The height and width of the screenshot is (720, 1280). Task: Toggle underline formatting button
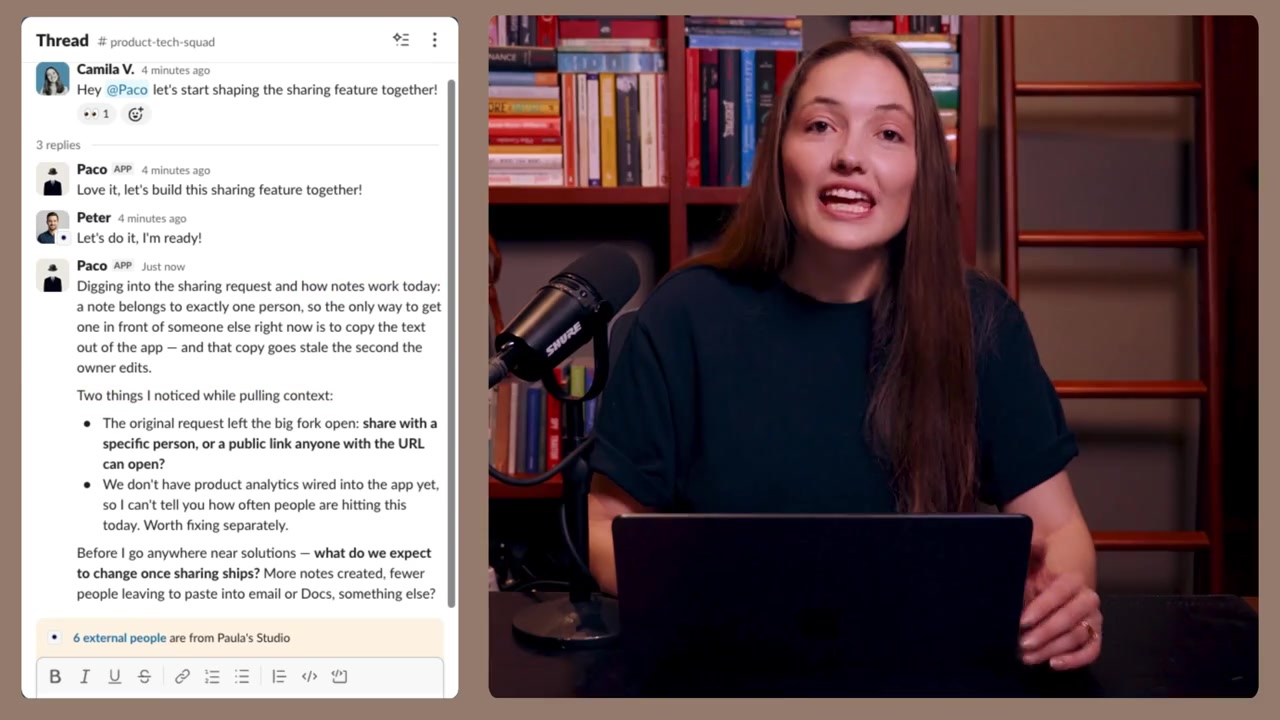114,677
